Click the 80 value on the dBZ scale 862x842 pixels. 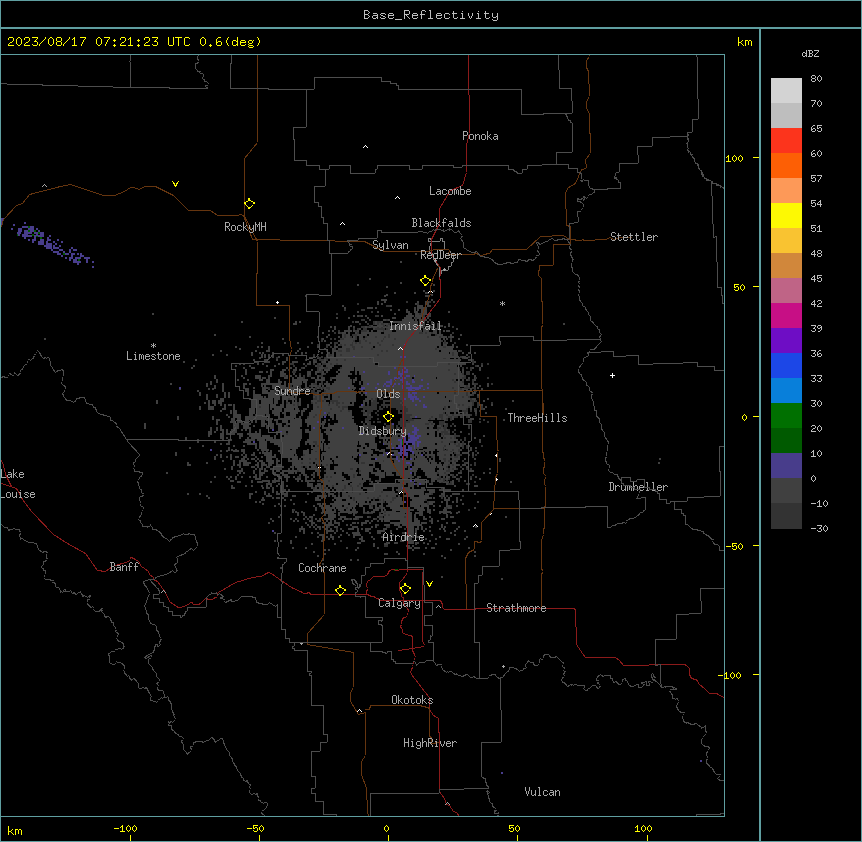(816, 78)
